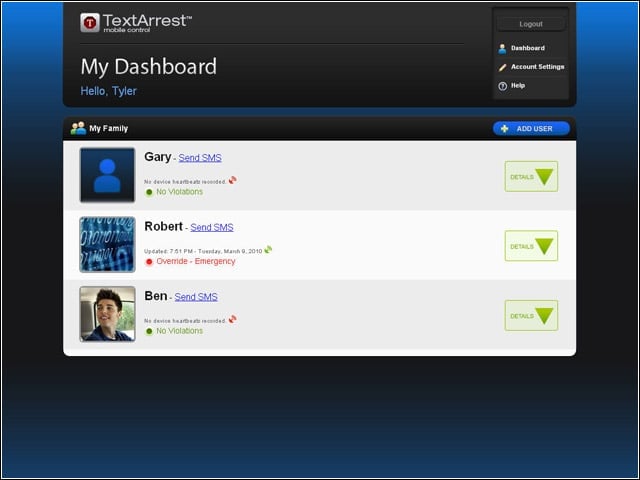Screen dimensions: 640x480
Task: Click Gary's No Violations text
Action: pos(180,192)
